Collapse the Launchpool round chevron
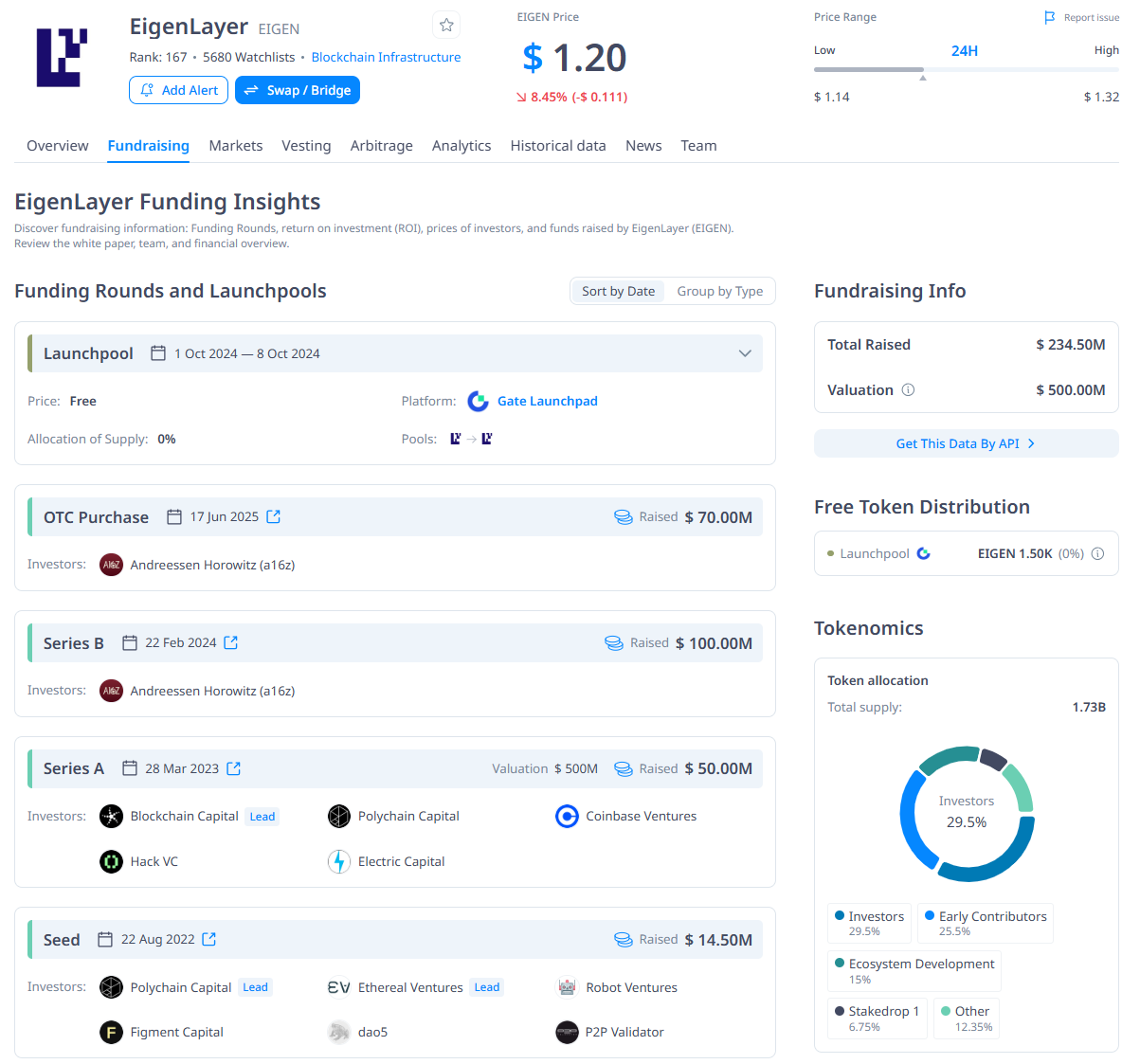This screenshot has height=1064, width=1140. (745, 353)
